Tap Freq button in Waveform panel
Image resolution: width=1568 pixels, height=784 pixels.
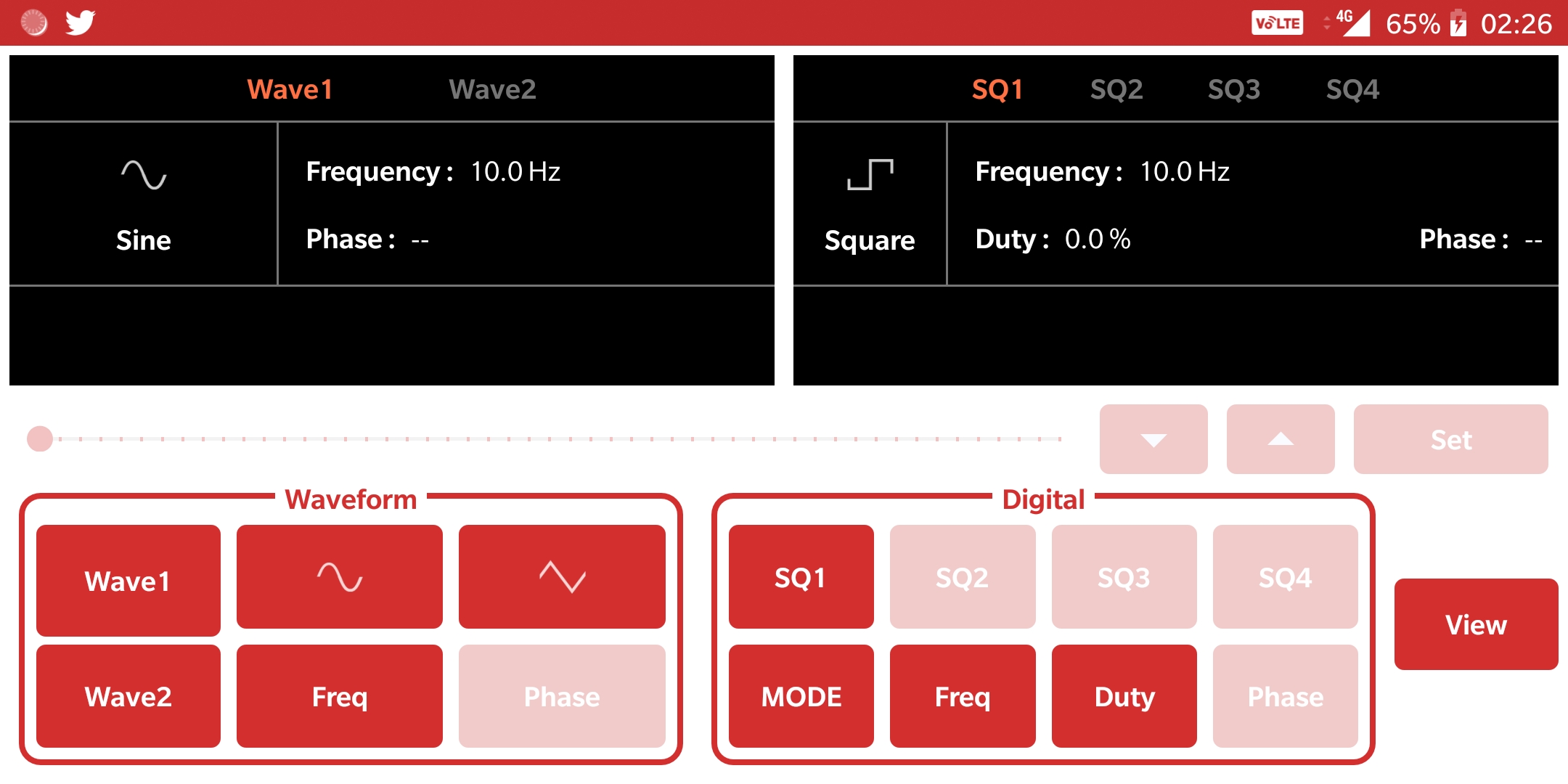(x=339, y=696)
